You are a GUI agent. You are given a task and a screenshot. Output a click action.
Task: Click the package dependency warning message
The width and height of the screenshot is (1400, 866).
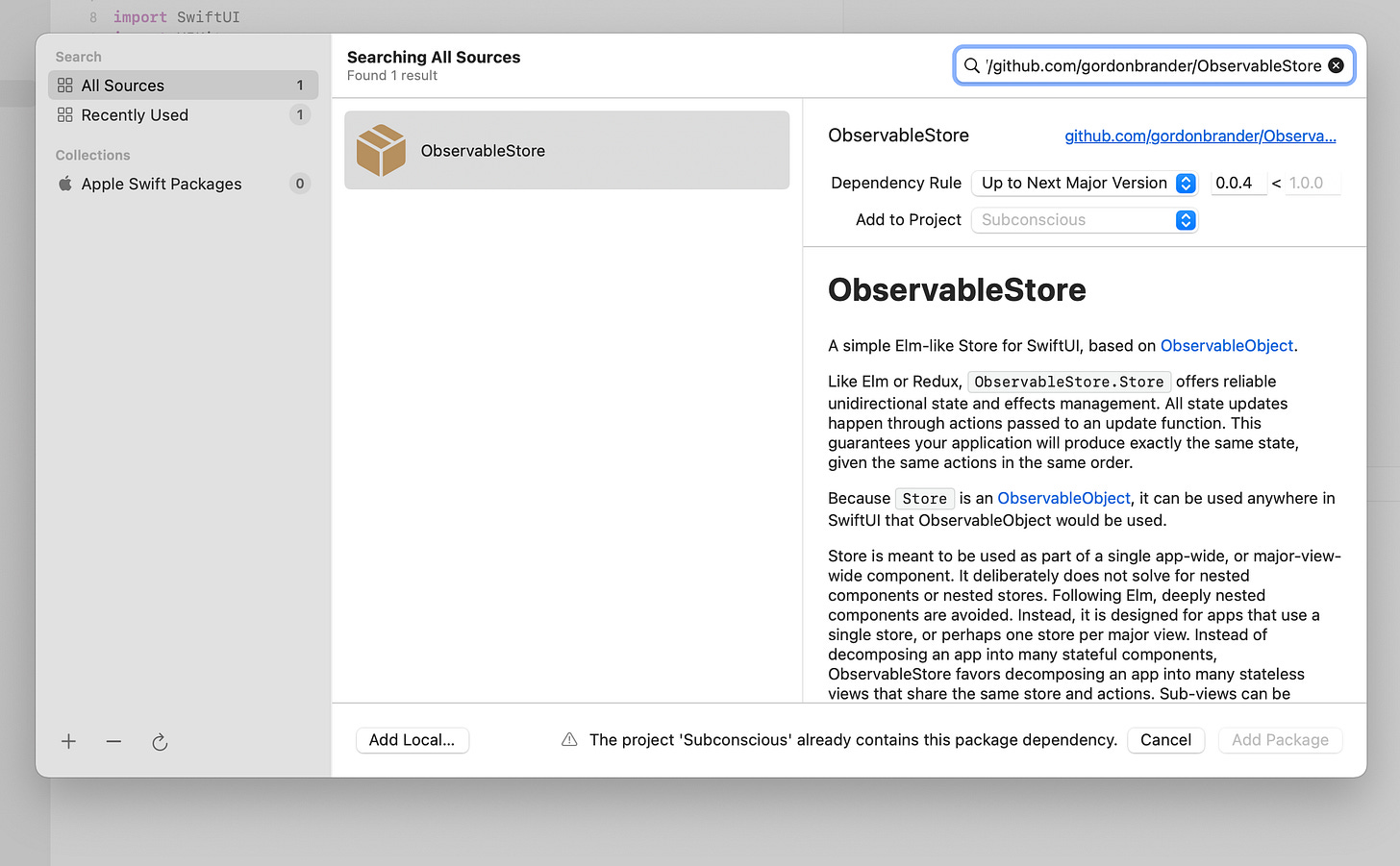(x=853, y=740)
